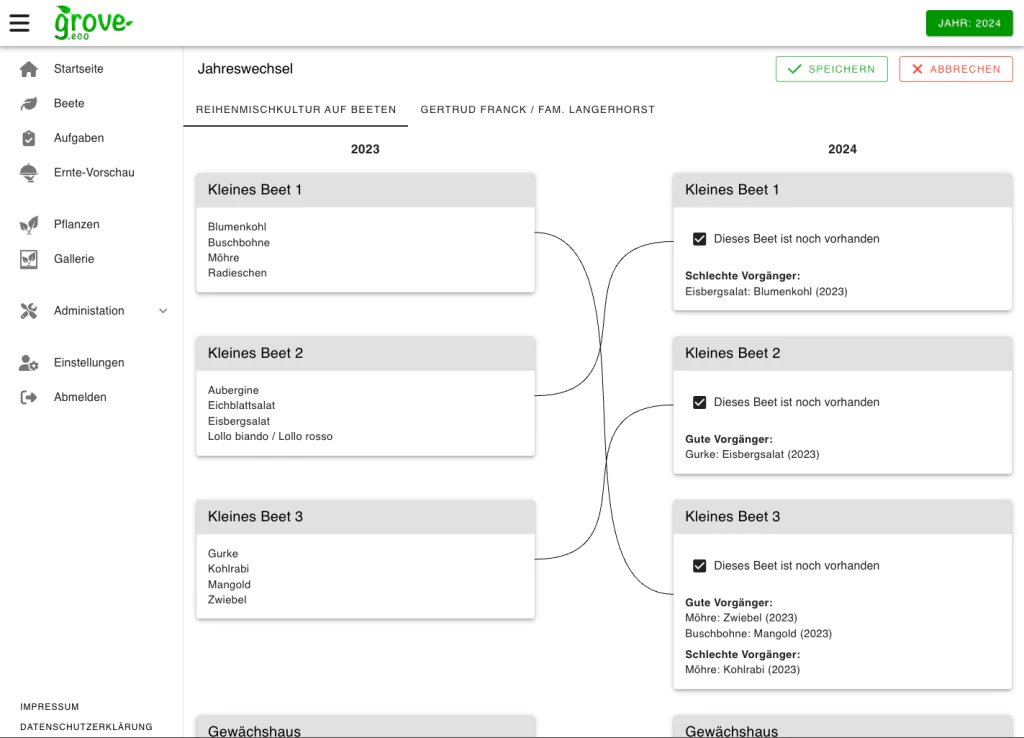
Task: Open the Impressum link
Action: click(x=50, y=707)
